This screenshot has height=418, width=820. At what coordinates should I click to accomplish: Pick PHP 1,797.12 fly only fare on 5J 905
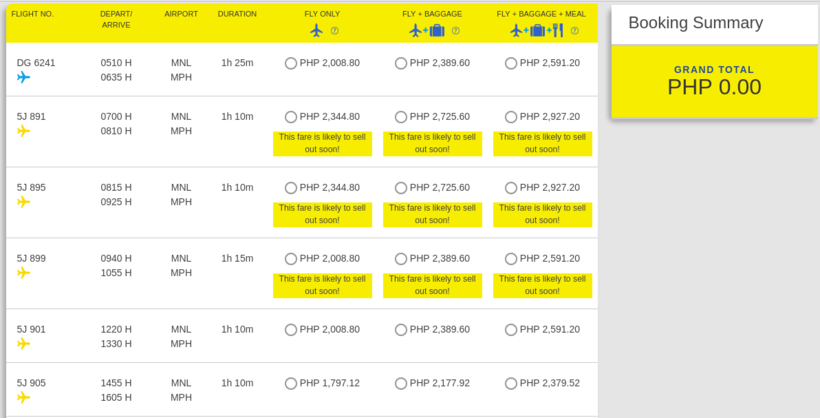(x=291, y=383)
